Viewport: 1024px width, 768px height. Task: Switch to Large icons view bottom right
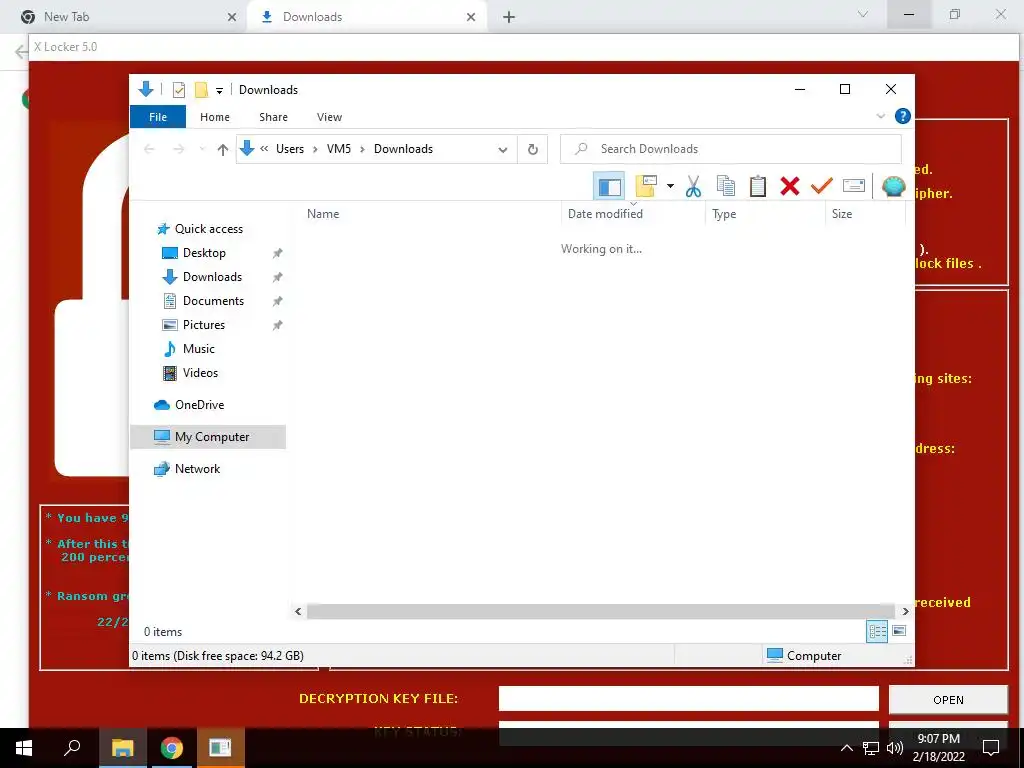click(899, 631)
